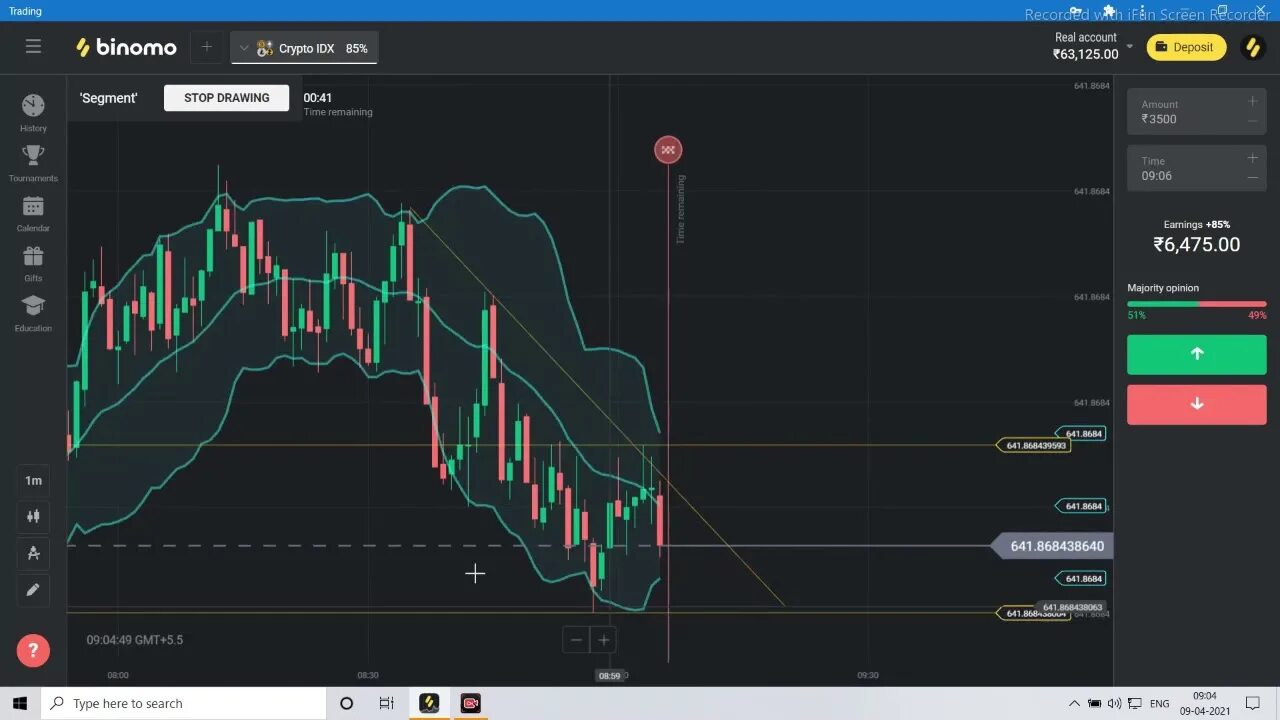The image size is (1280, 720).
Task: Click the Windows search box
Action: point(184,703)
